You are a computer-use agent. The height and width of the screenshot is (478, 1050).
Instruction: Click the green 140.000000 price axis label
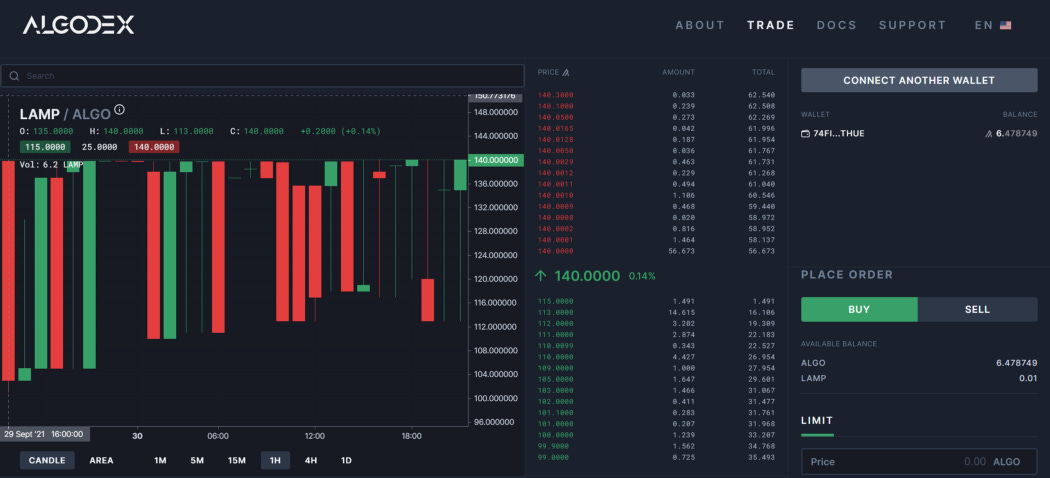tap(496, 160)
